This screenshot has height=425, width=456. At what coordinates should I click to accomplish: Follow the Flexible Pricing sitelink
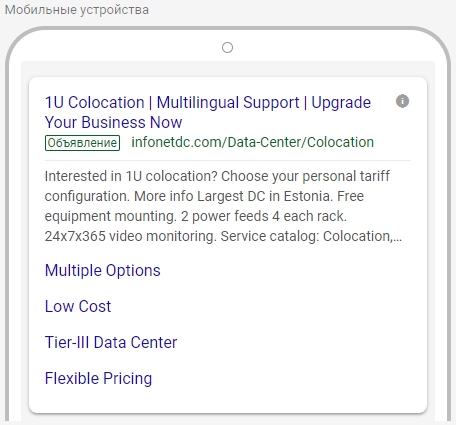click(x=99, y=378)
